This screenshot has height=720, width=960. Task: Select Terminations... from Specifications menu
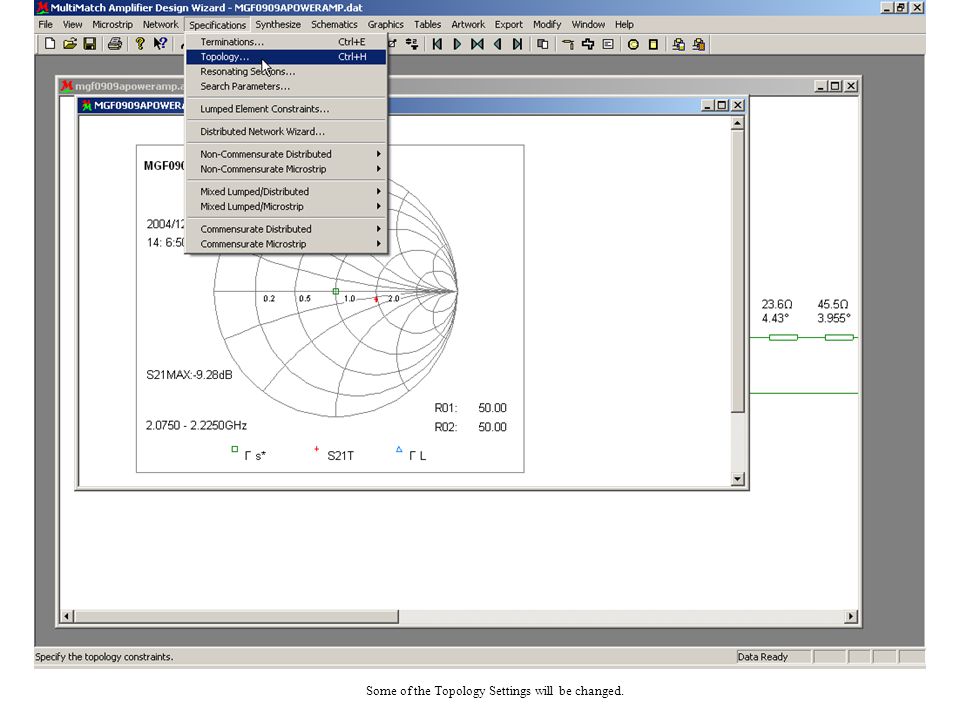[286, 42]
